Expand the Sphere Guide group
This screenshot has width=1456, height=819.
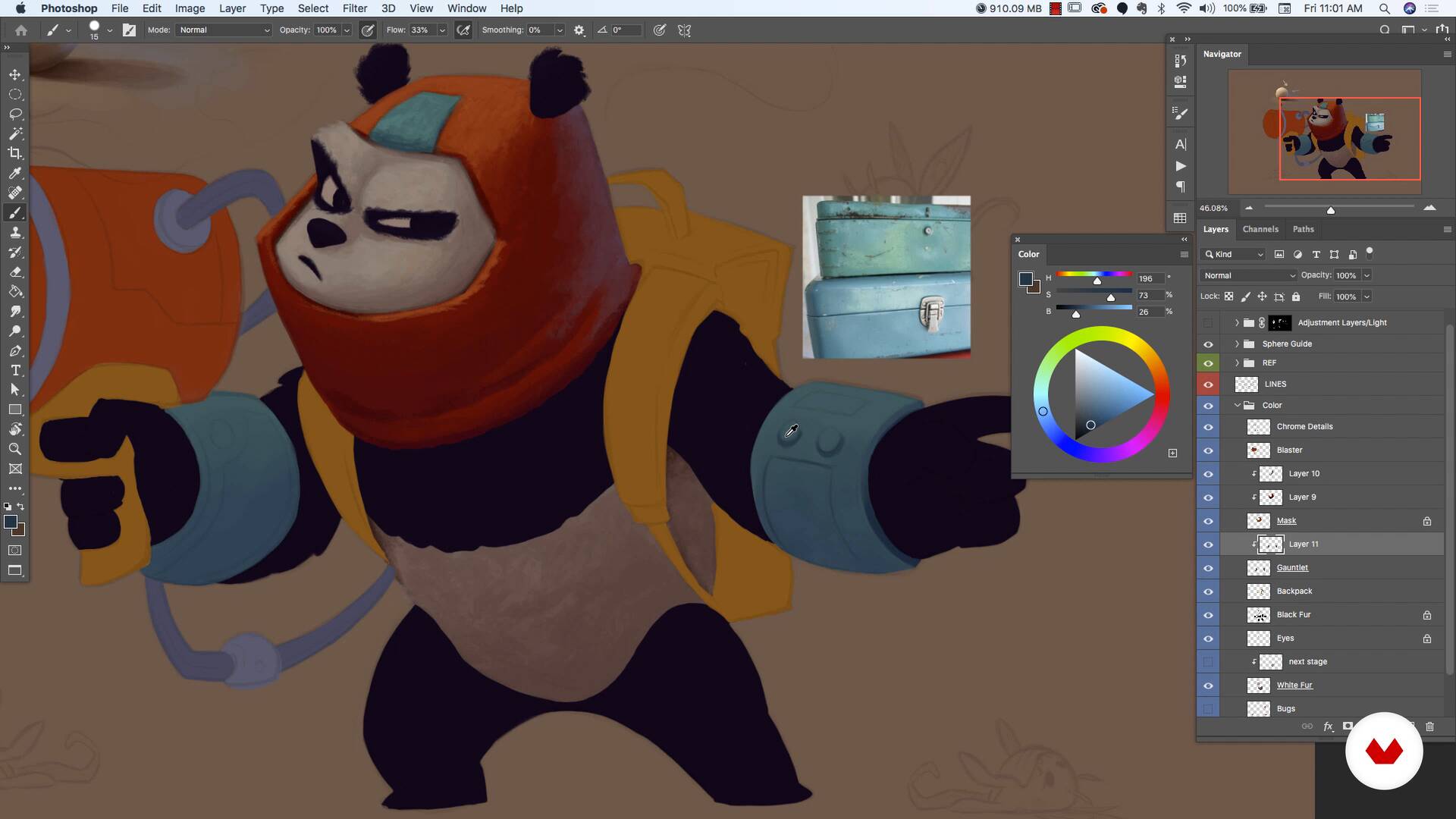click(x=1237, y=344)
